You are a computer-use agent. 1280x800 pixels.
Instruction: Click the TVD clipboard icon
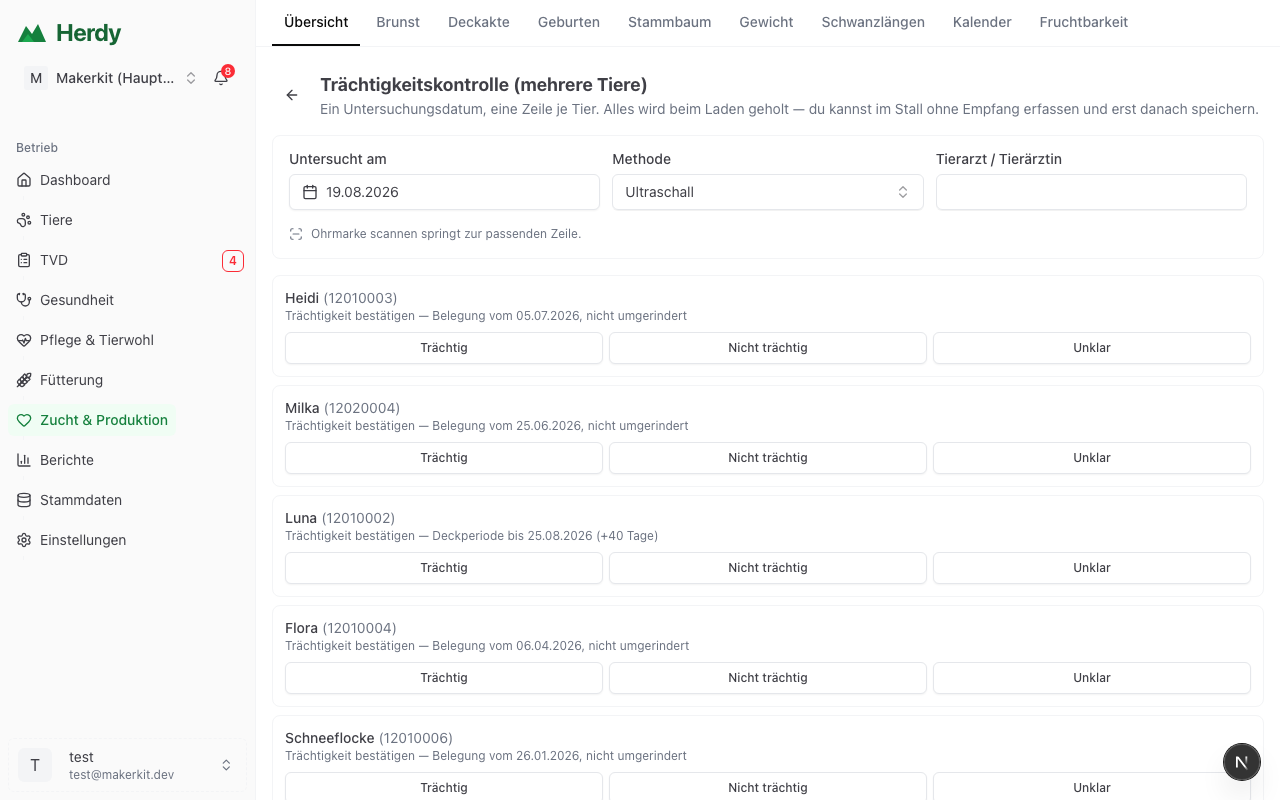click(24, 260)
